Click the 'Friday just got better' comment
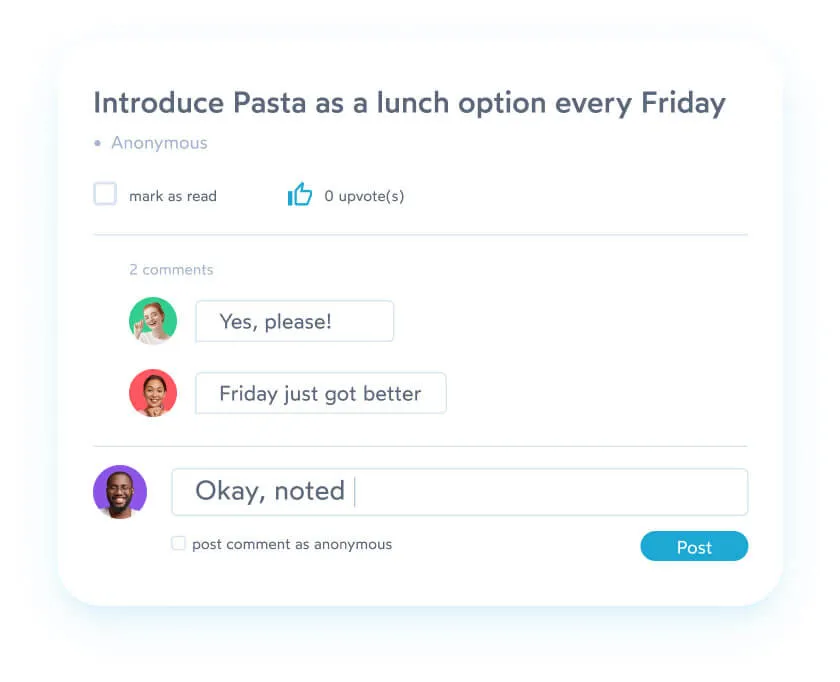 coord(320,393)
